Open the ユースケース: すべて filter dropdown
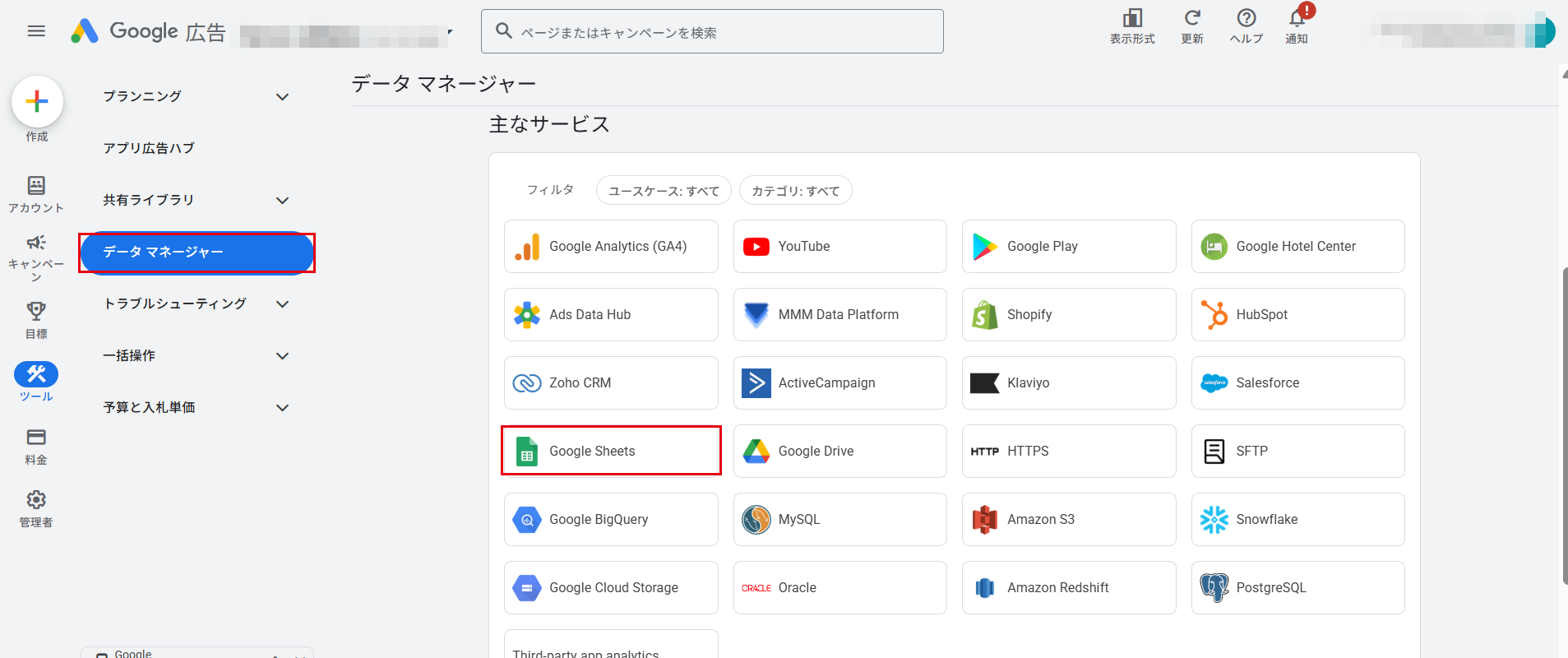1568x658 pixels. [x=664, y=191]
